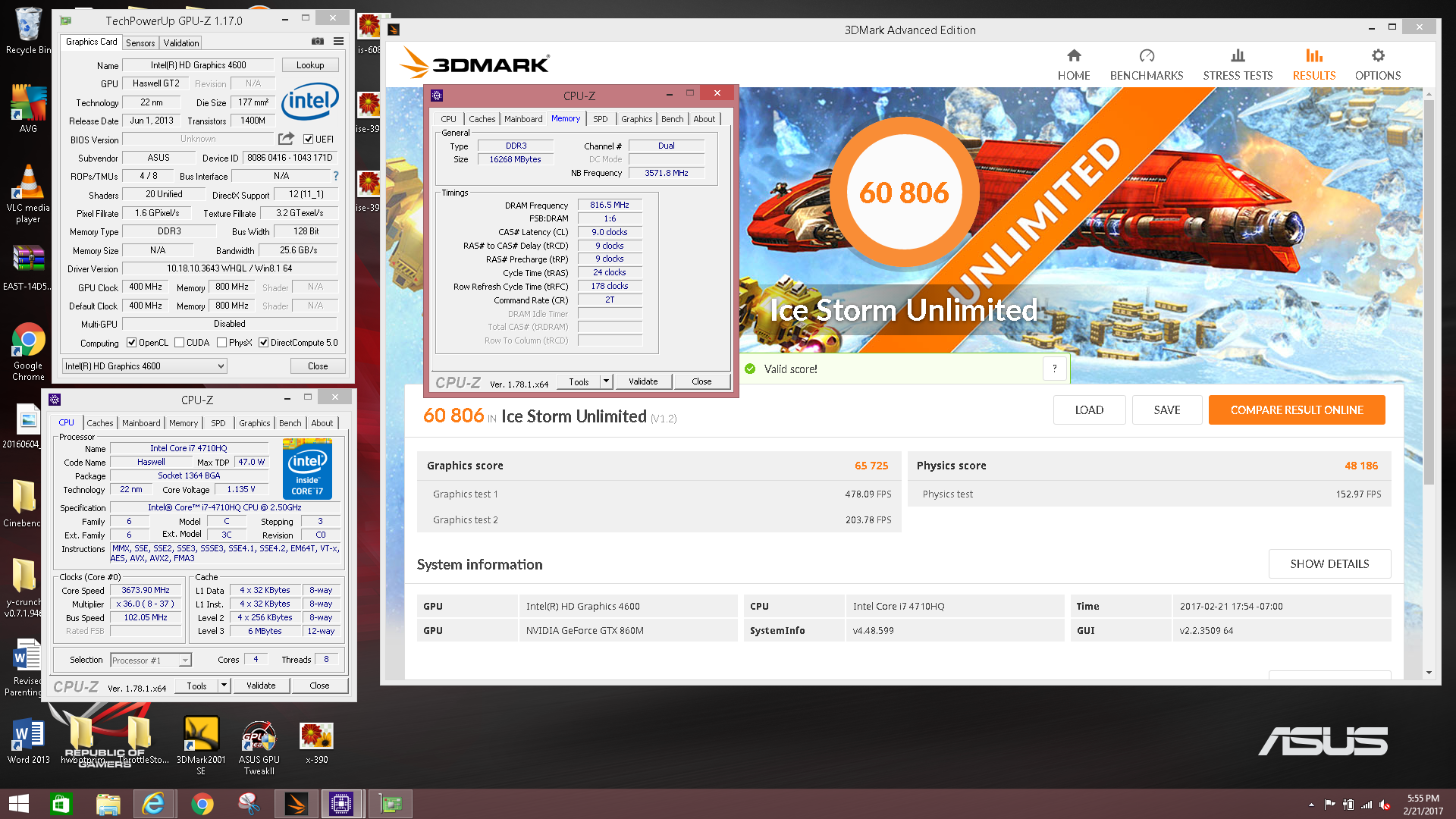Toggle the PhysX checkbox
Viewport: 1456px width, 819px height.
(x=222, y=343)
